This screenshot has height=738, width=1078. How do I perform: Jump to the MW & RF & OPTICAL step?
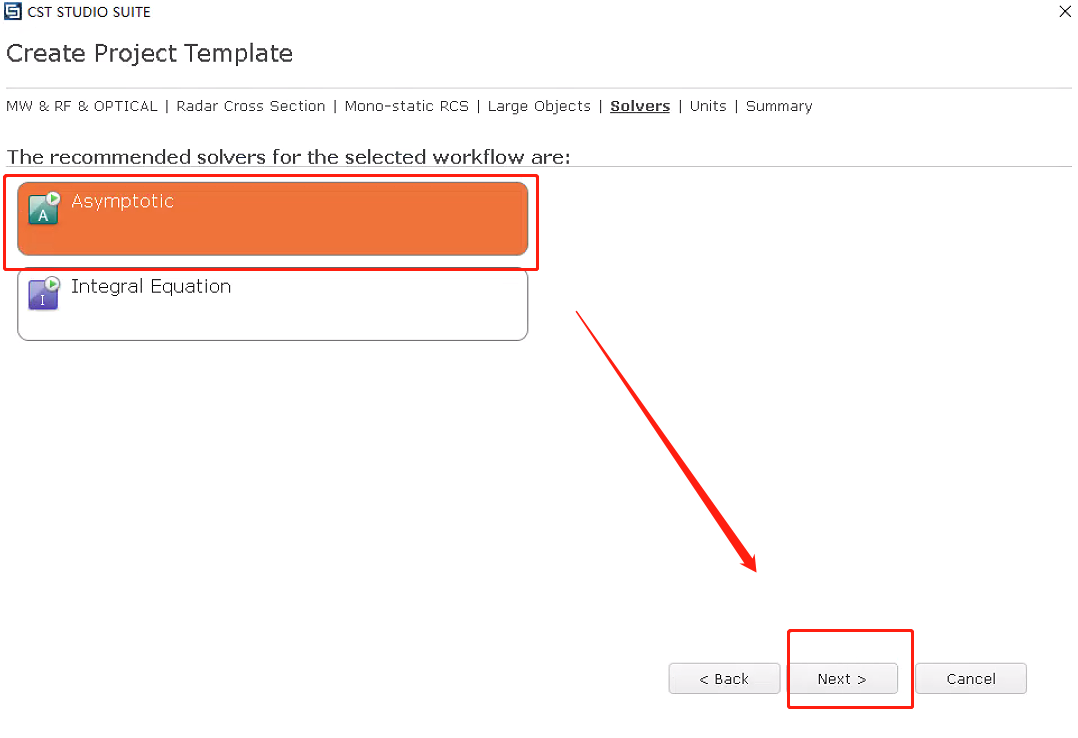(82, 106)
